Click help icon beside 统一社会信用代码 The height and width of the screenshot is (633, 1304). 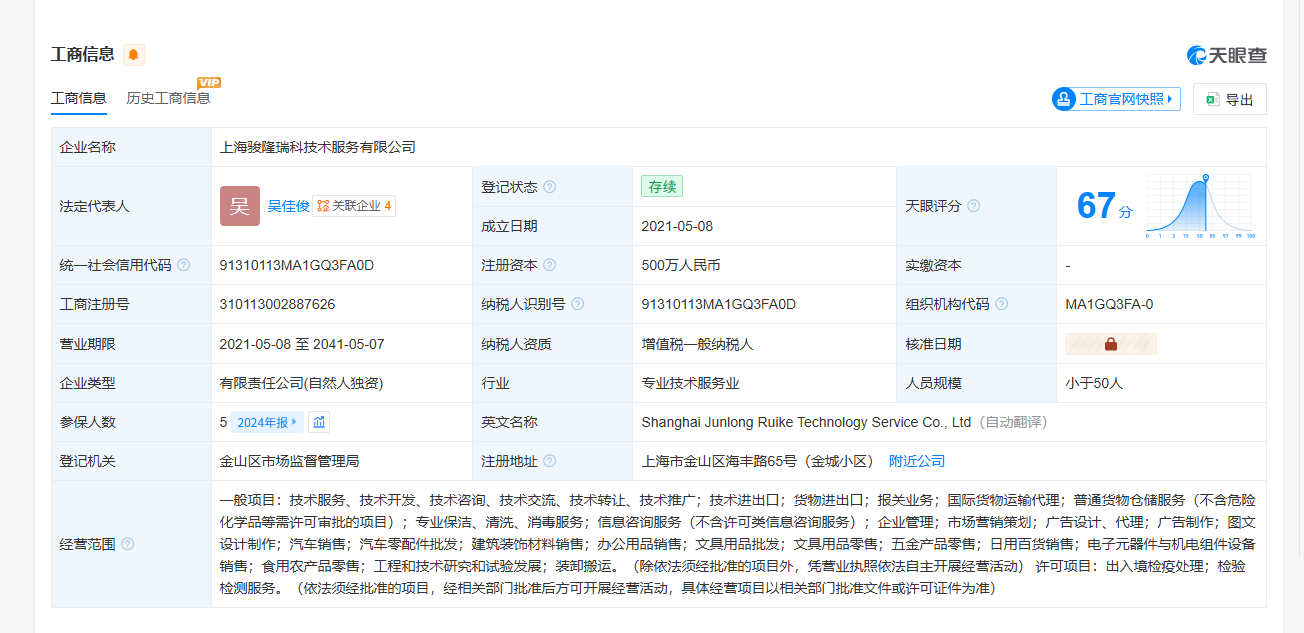(183, 265)
